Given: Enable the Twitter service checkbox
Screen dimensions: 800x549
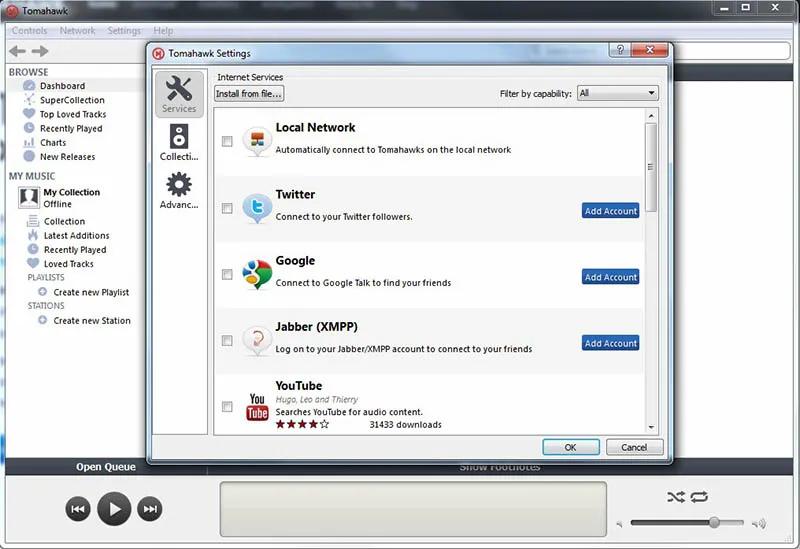Looking at the screenshot, I should [227, 208].
